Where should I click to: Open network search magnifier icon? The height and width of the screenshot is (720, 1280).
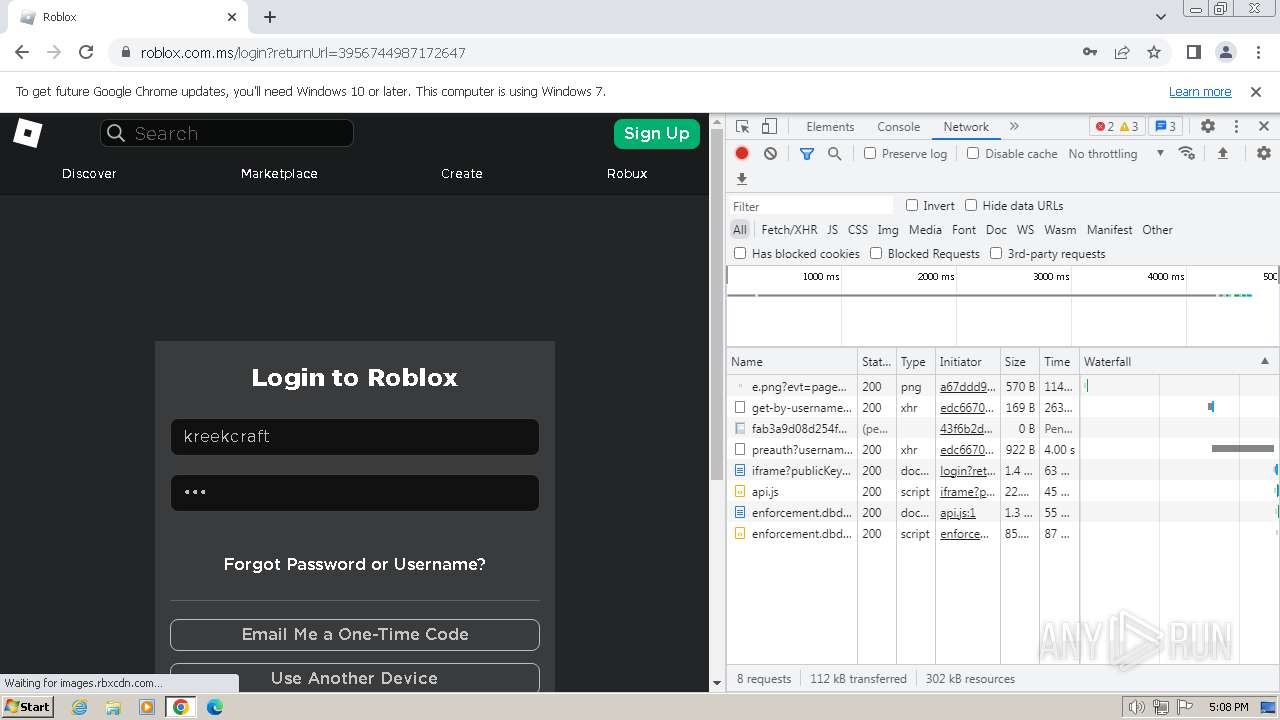pyautogui.click(x=834, y=154)
